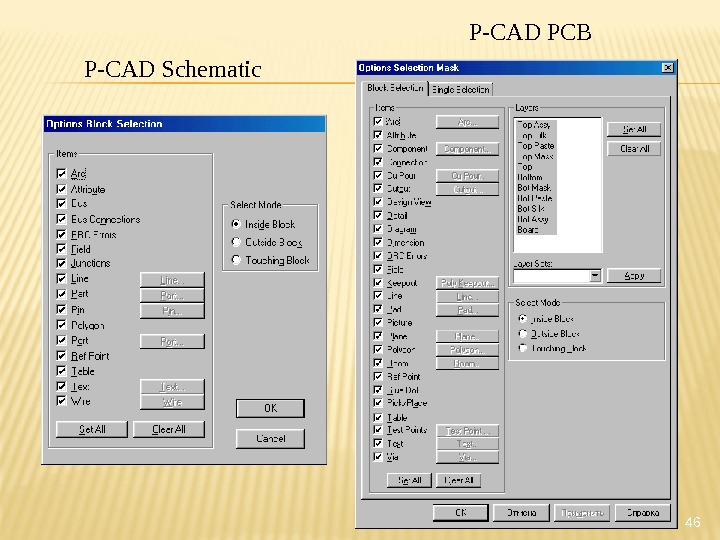Toggle Bus checkbox in Block Selection dialog
This screenshot has height=540, width=720.
61,203
